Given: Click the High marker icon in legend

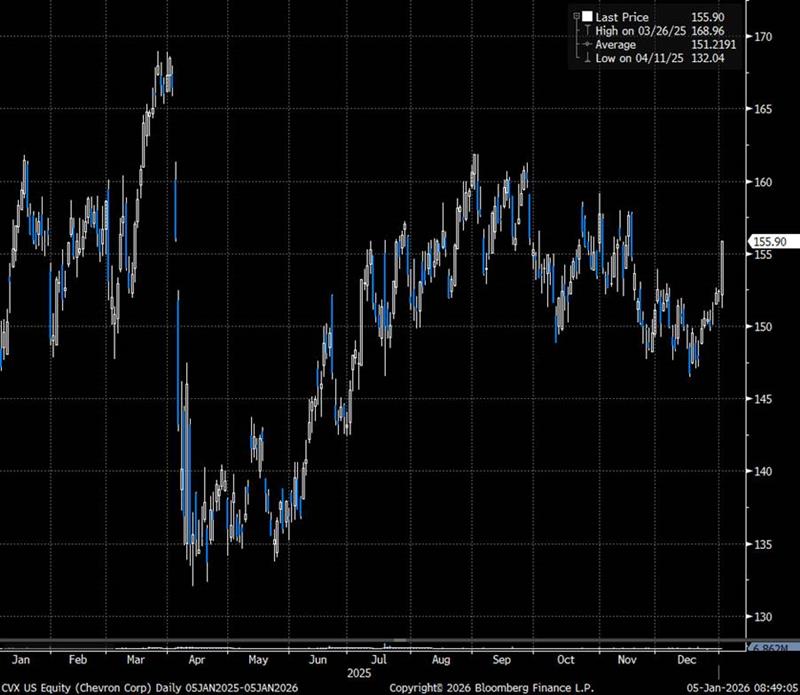Looking at the screenshot, I should (588, 30).
